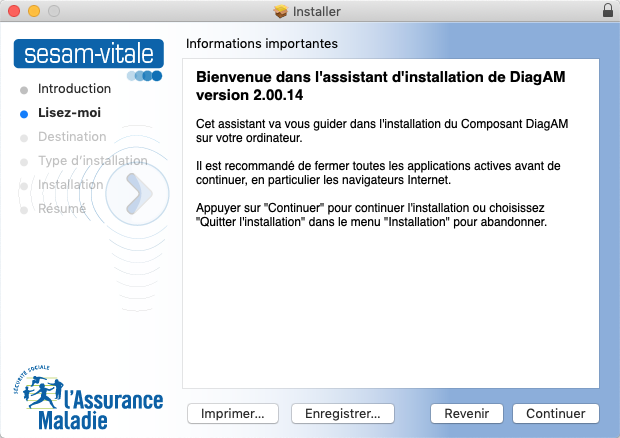Click the Continuer button

[556, 413]
